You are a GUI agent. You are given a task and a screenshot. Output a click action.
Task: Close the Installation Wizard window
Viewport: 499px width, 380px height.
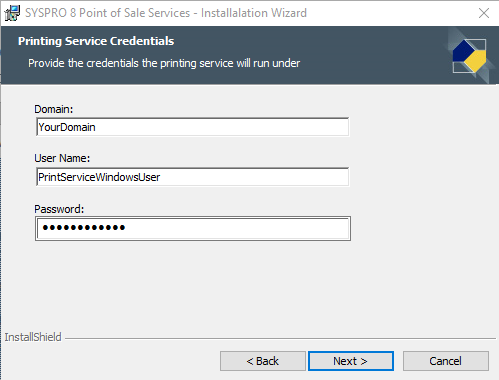484,13
